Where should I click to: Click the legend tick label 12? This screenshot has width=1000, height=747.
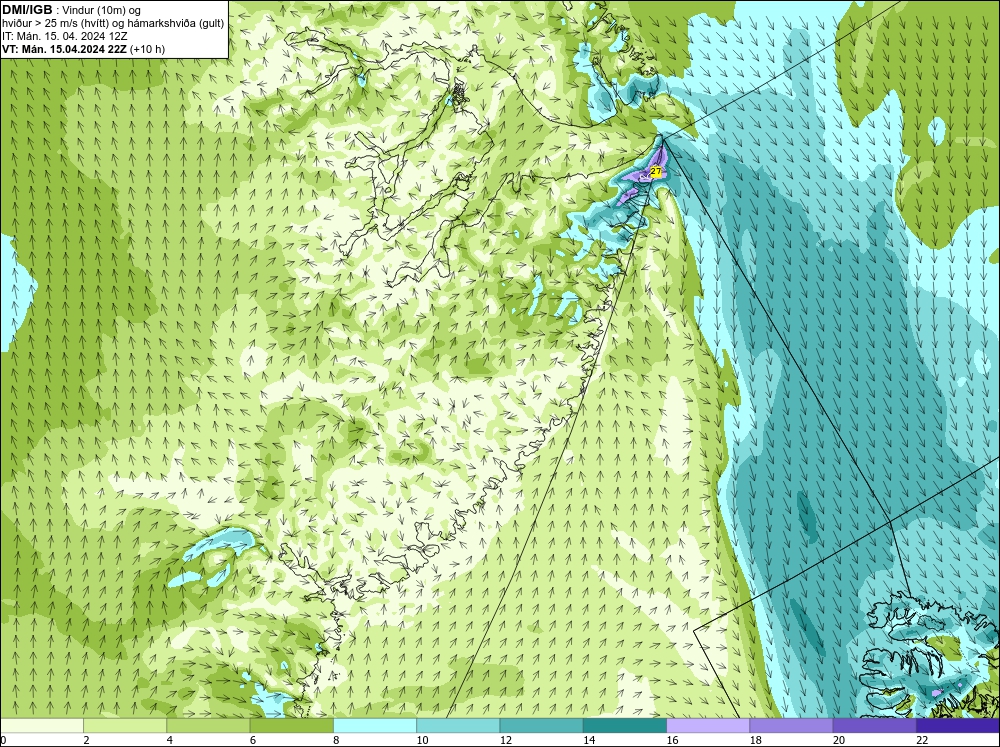(505, 740)
